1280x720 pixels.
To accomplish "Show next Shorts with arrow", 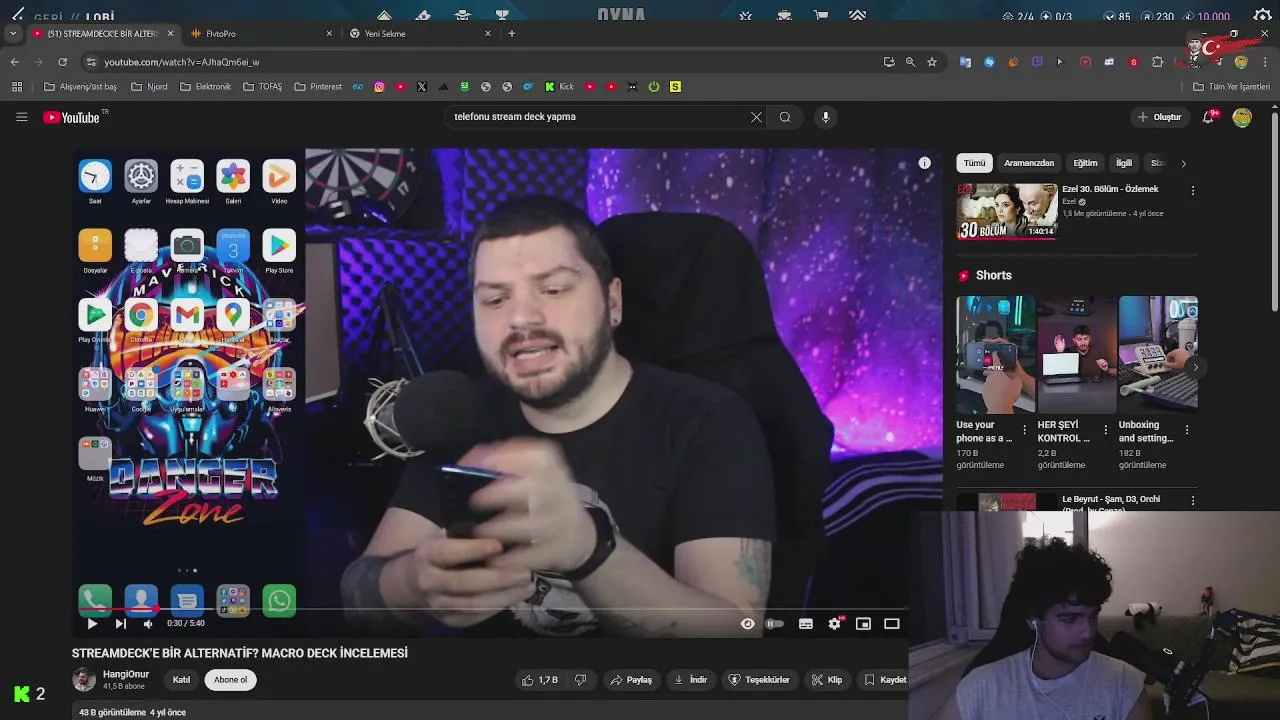I will (x=1195, y=367).
